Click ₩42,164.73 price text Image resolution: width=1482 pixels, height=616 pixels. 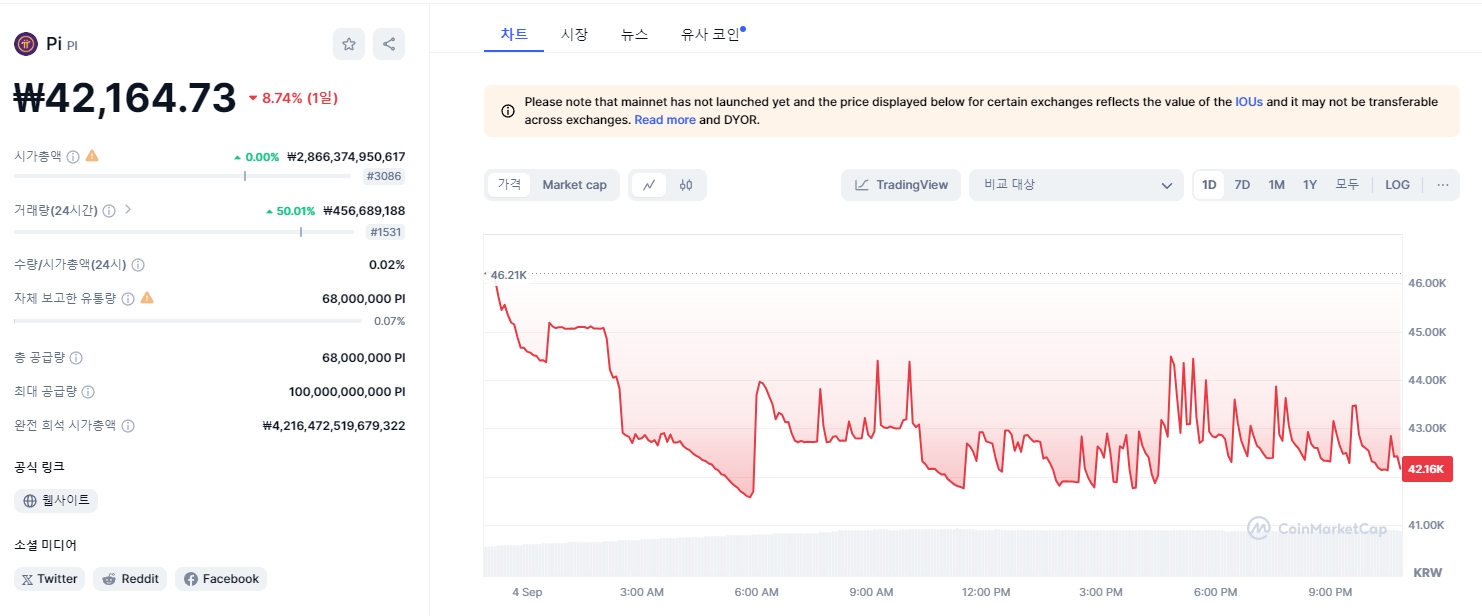pos(125,97)
